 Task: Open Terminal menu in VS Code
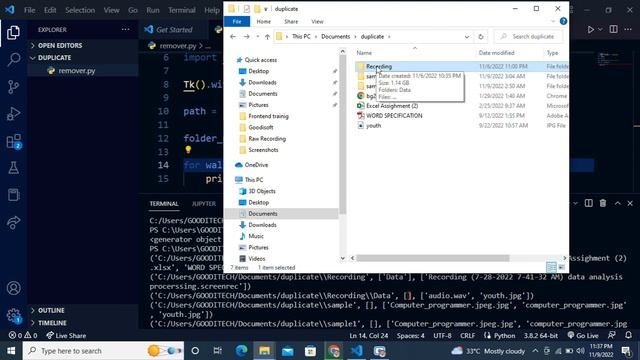182,10
